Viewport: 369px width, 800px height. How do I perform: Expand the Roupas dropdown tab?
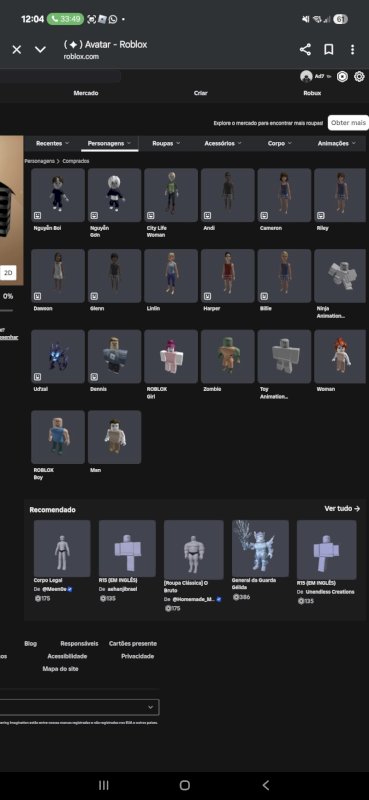pyautogui.click(x=166, y=143)
